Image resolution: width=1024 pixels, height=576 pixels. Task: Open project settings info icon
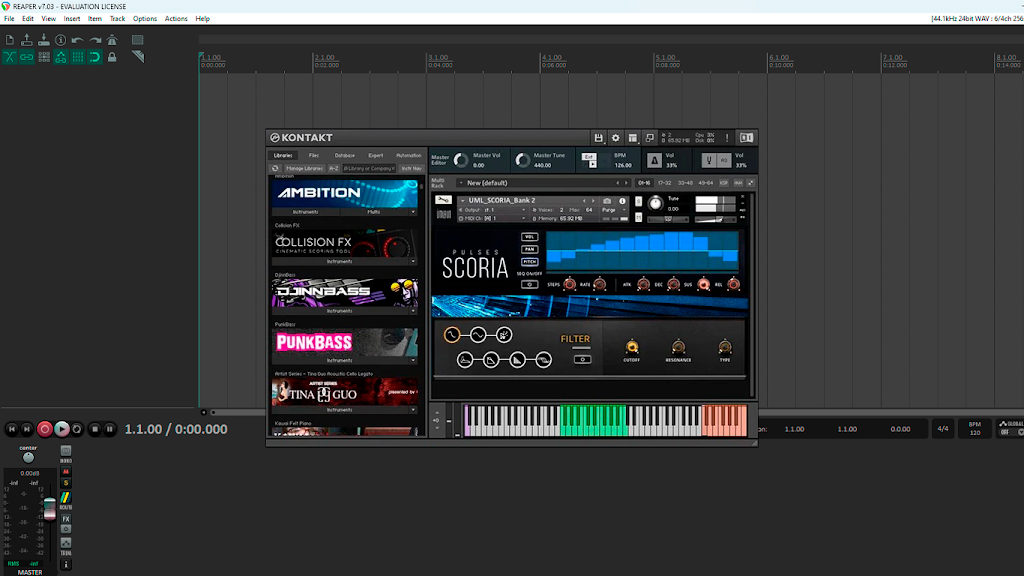[61, 40]
